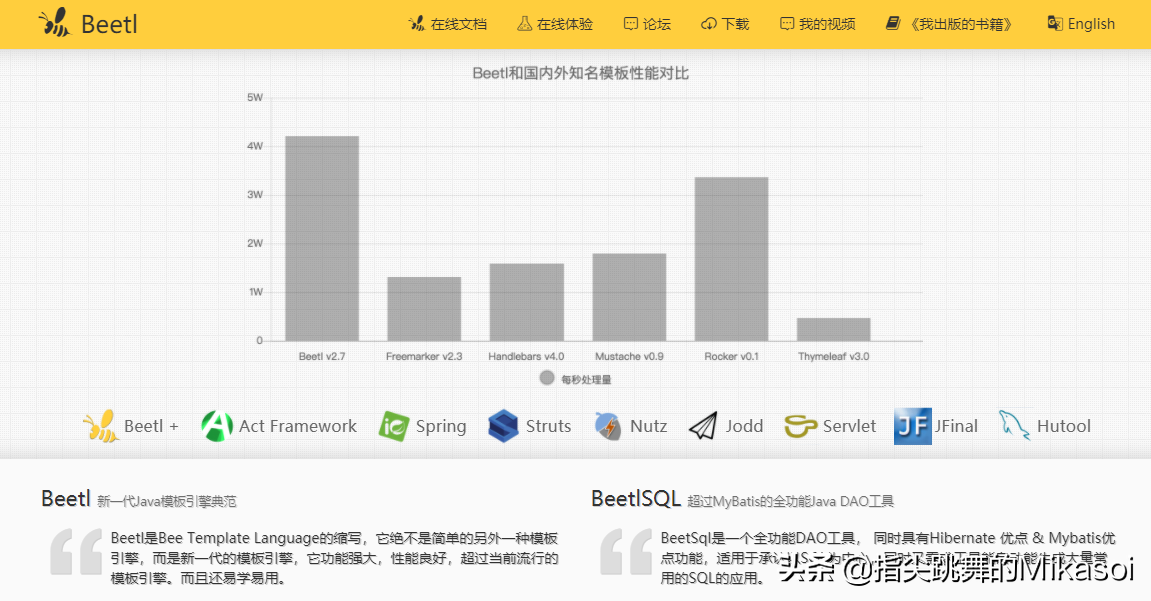
Task: Click the bee icon beside 在线文档
Action: (416, 23)
